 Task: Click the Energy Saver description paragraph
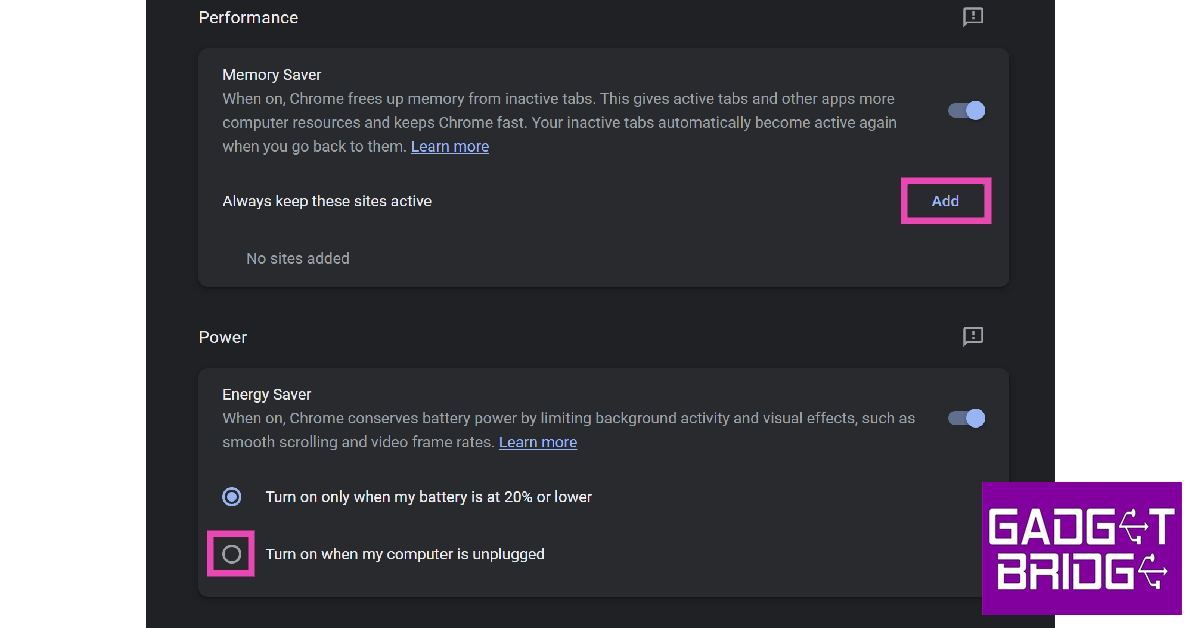[x=568, y=418]
